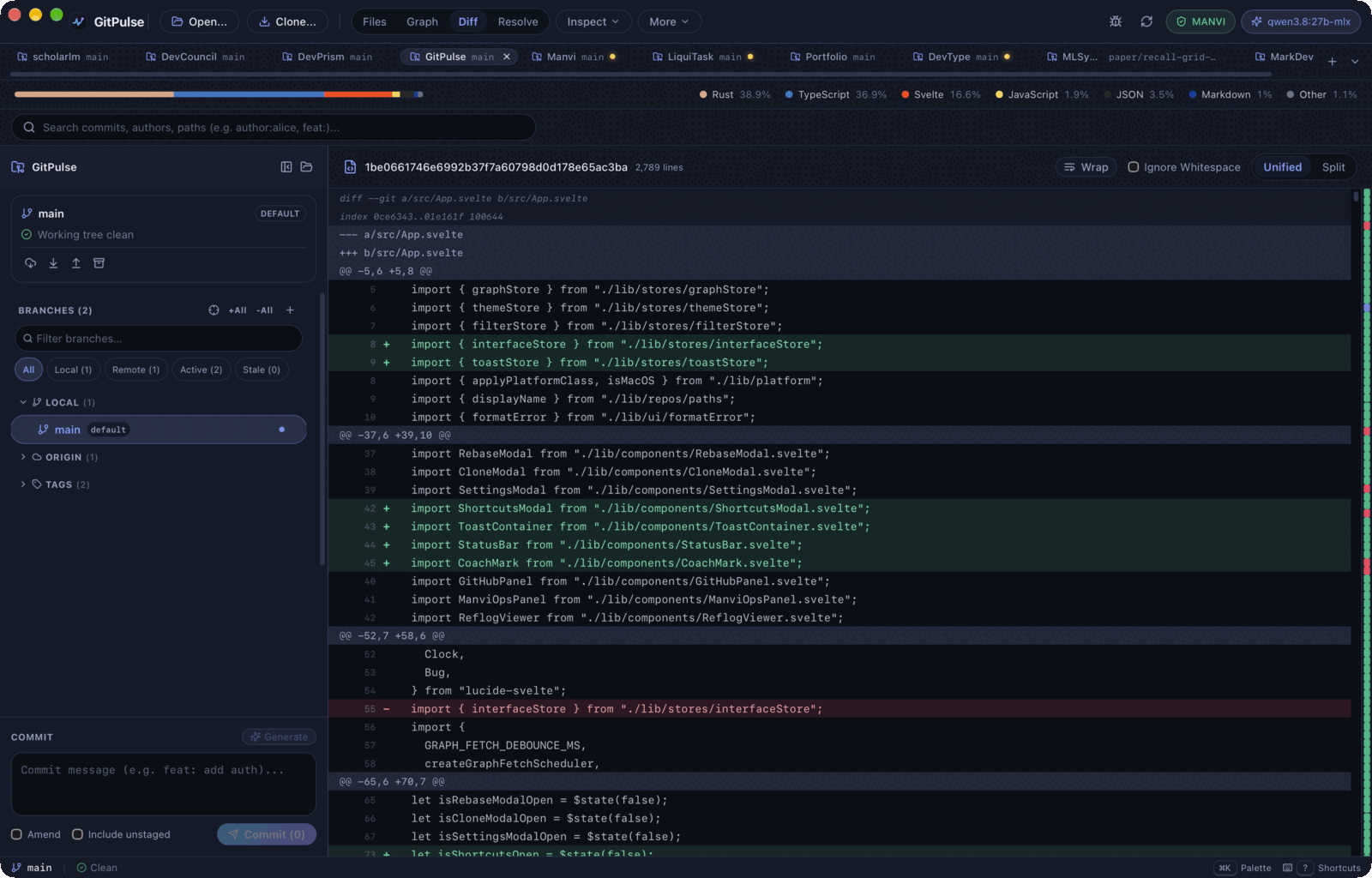This screenshot has height=878, width=1372.
Task: Toggle Wrap lines in the diff
Action: click(1086, 167)
